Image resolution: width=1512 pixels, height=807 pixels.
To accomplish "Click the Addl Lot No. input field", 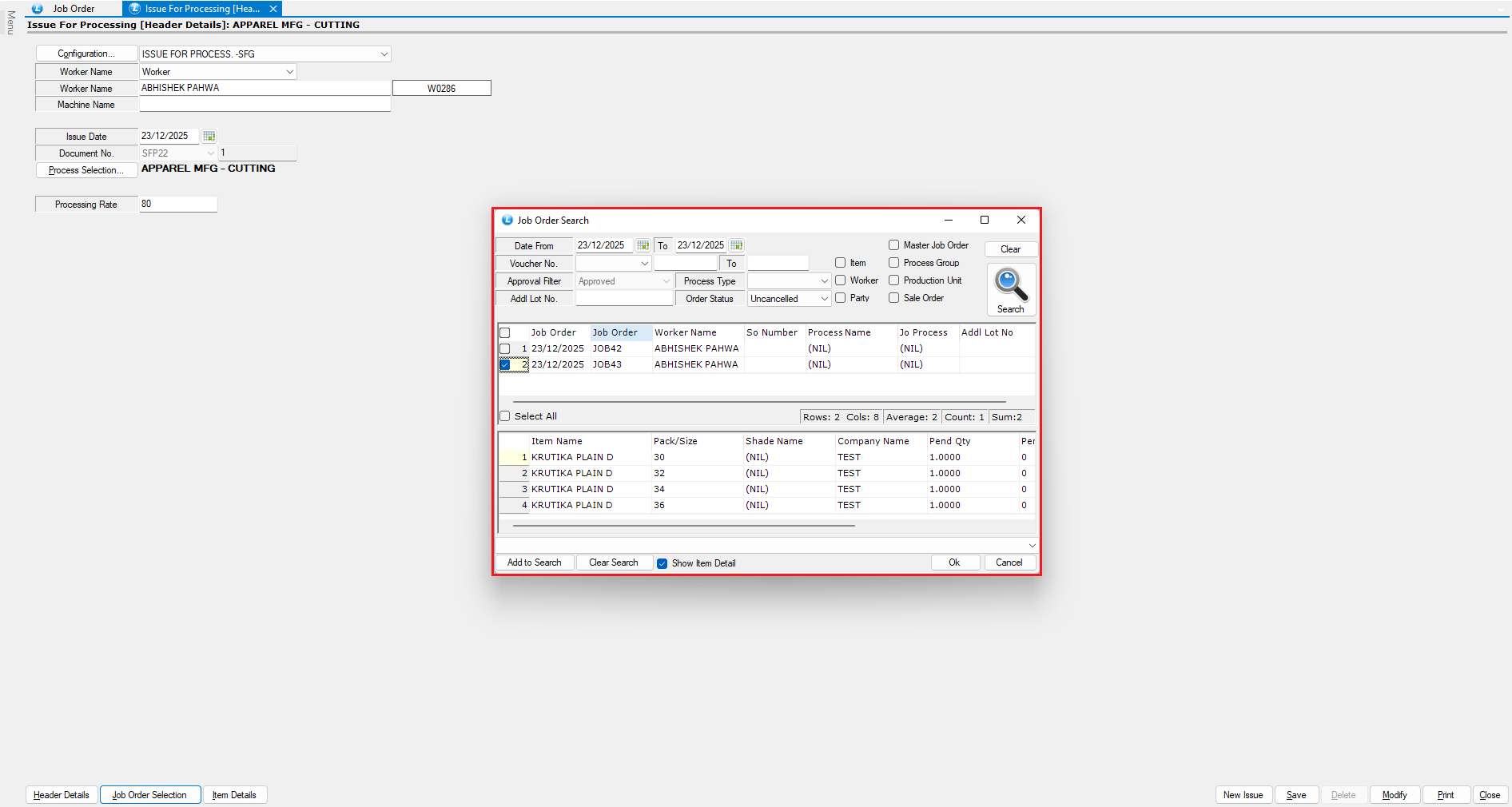I will [x=624, y=299].
